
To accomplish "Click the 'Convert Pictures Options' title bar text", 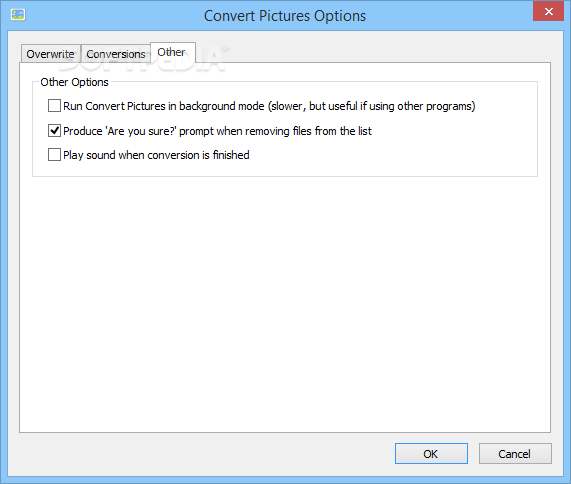I will click(x=285, y=16).
